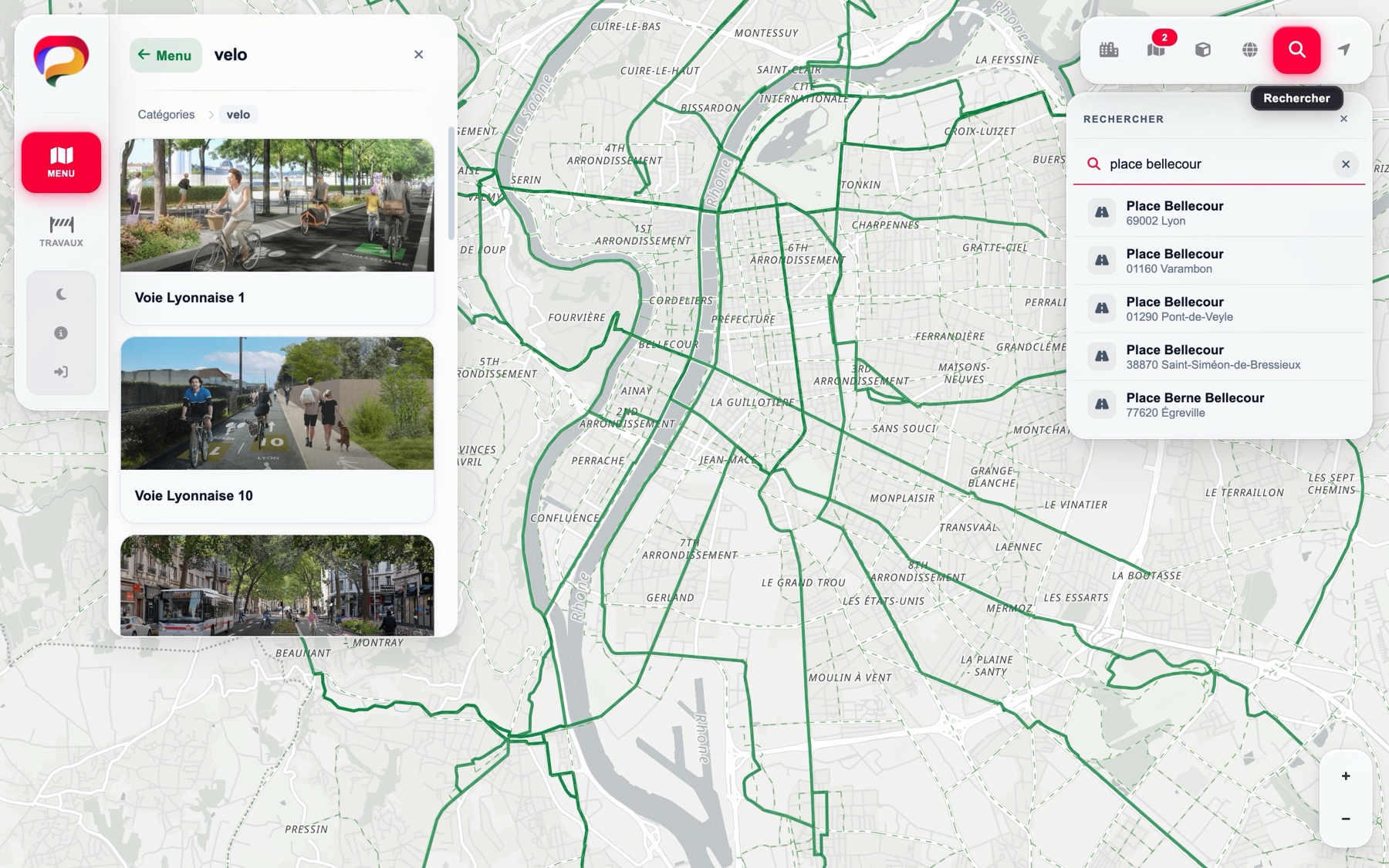
Task: Click the Voie Lyonnaise 10 title
Action: click(194, 496)
